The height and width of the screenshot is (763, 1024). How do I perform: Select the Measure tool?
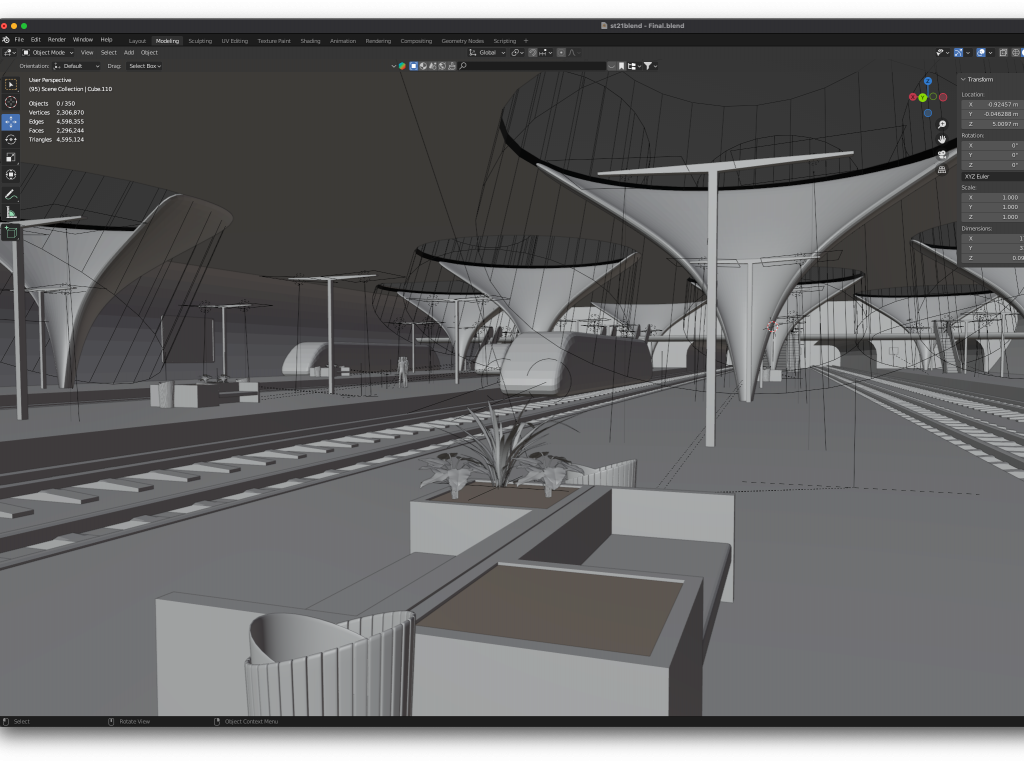pyautogui.click(x=11, y=212)
